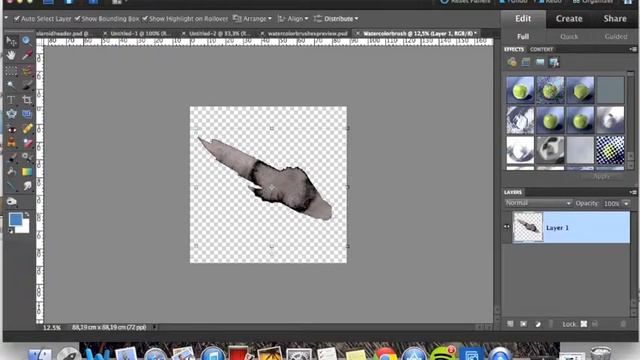Select the Blur tool
Image resolution: width=640 pixels, height=360 pixels.
tap(27, 186)
